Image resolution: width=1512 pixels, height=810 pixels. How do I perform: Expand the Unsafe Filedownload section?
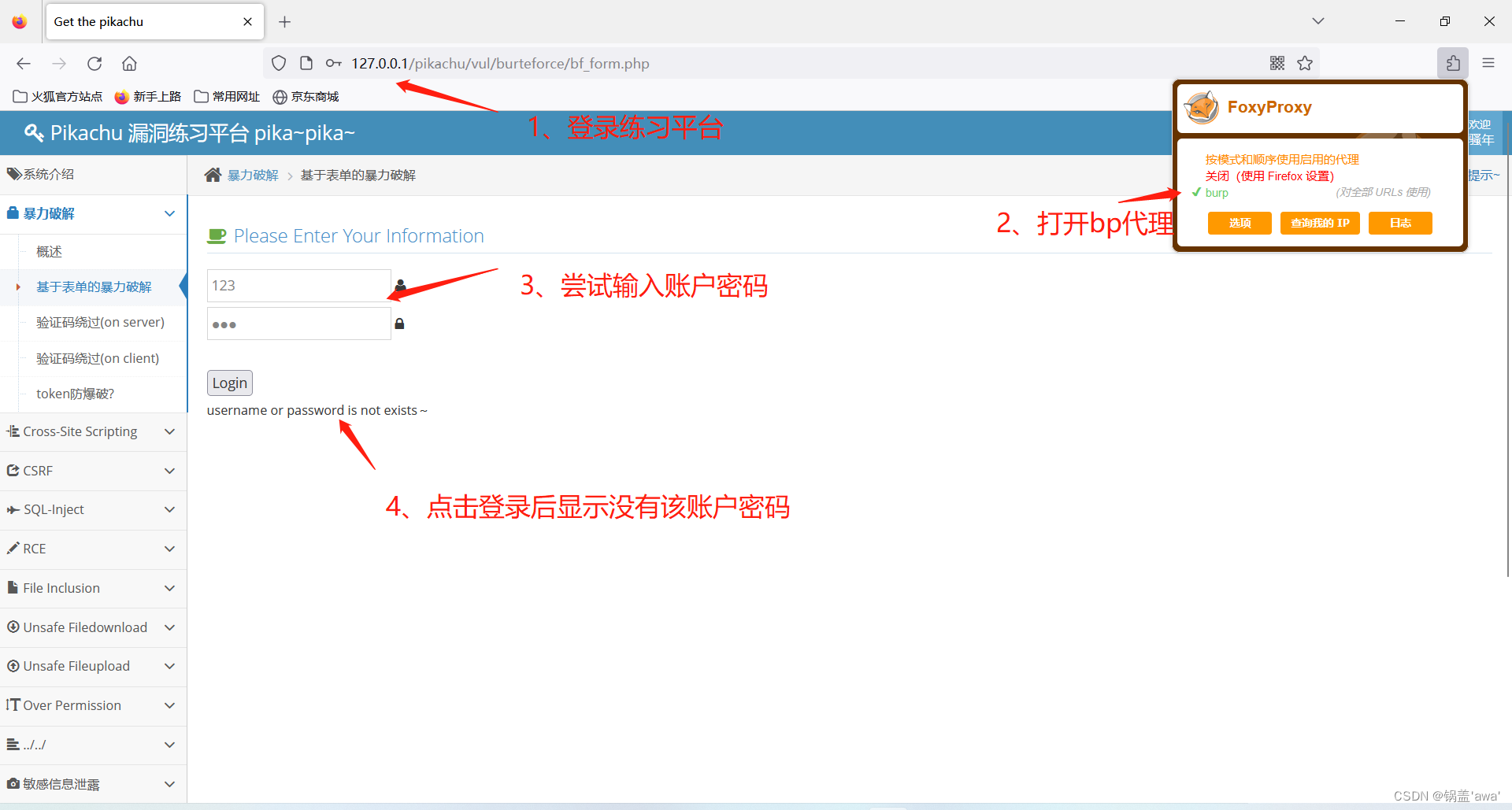93,627
